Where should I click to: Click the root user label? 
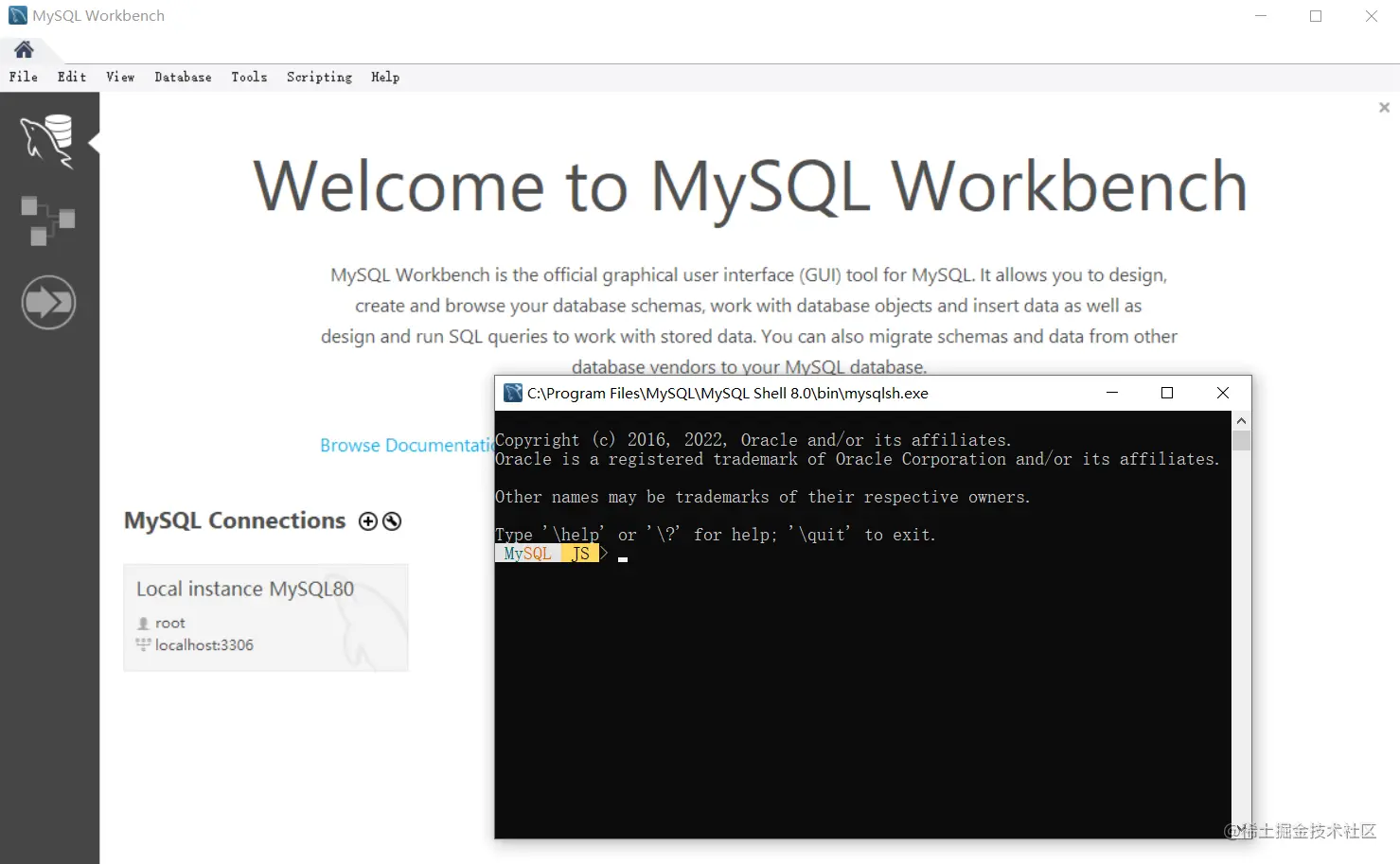click(x=170, y=623)
